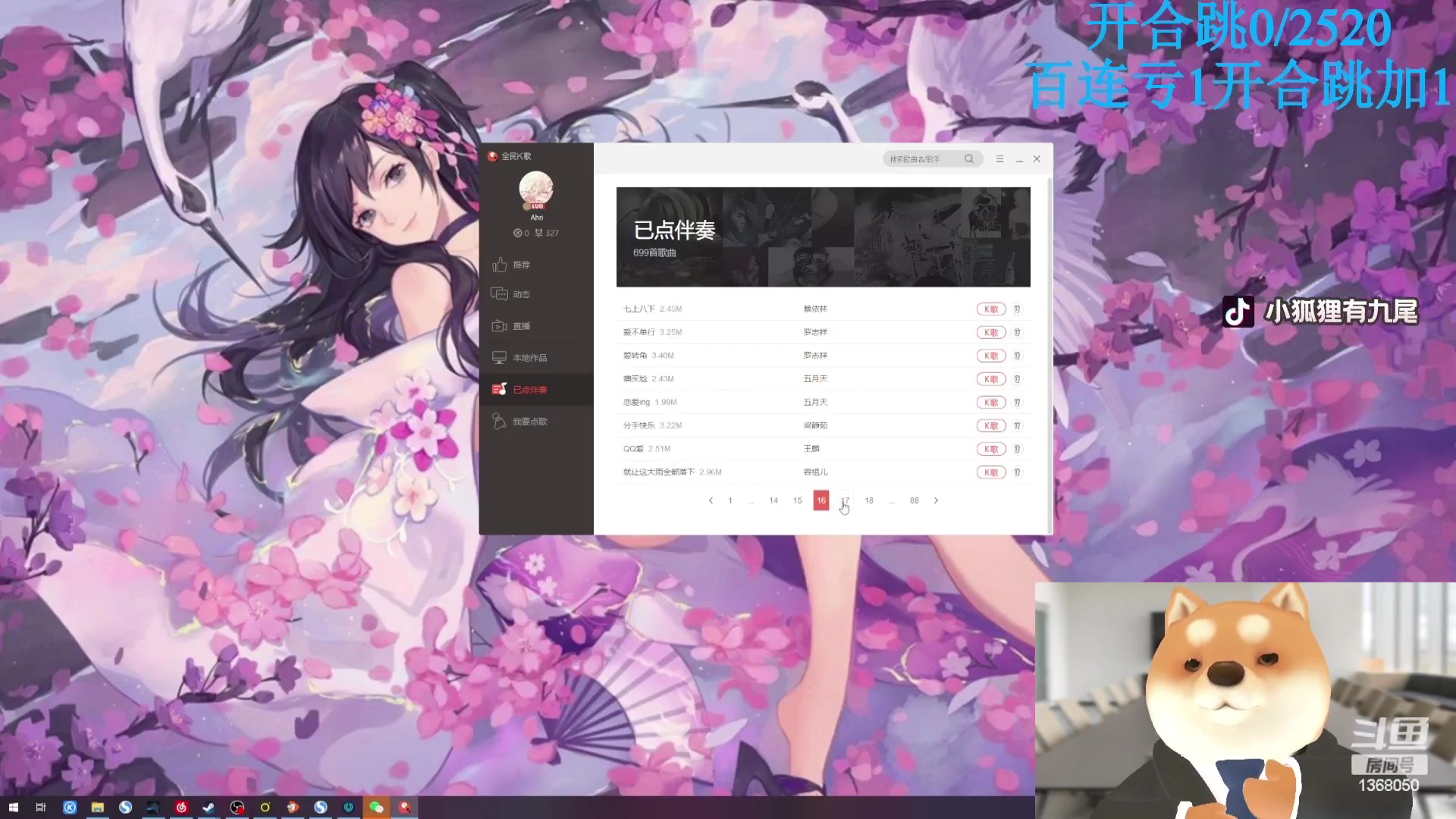Open NetEase Cloud Music taskbar icon
Viewport: 1456px width, 819px height.
[181, 808]
